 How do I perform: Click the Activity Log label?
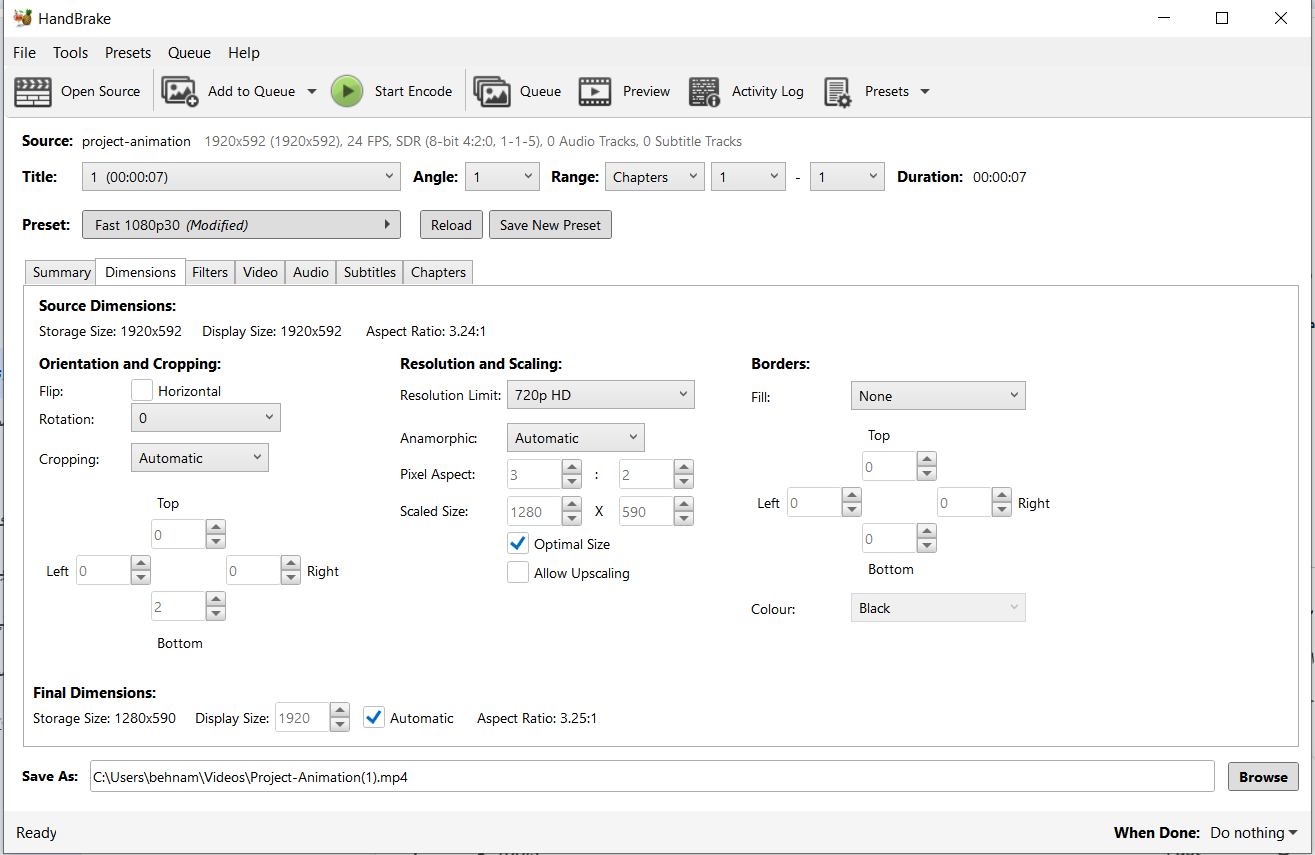pos(767,91)
